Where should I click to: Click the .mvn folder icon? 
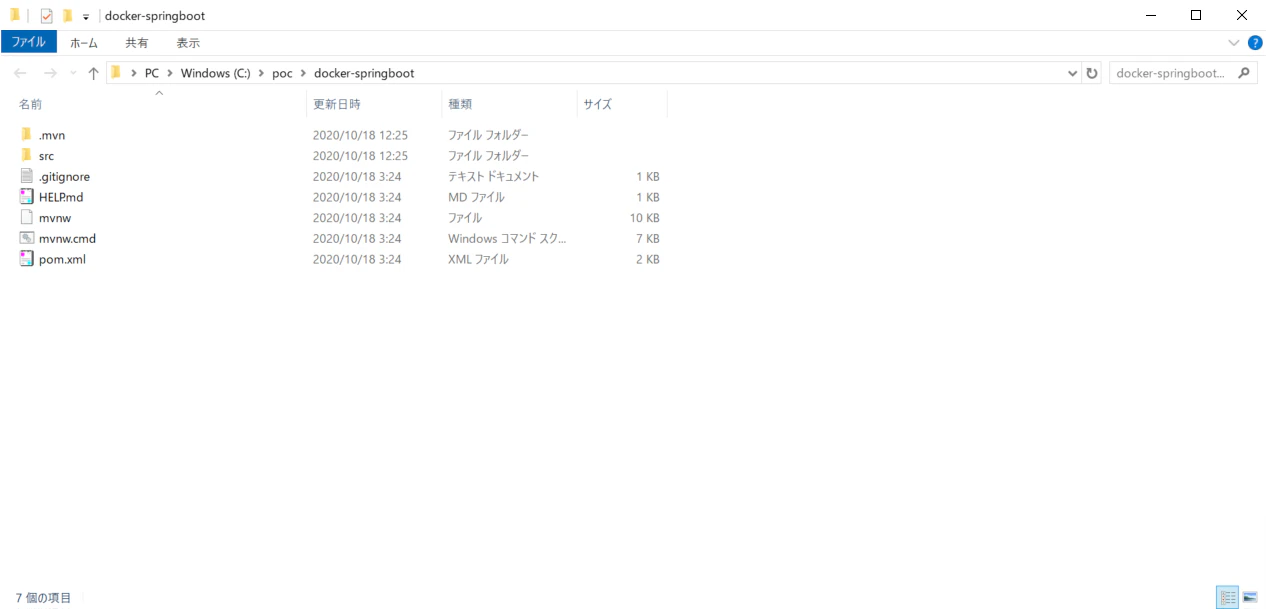(26, 135)
